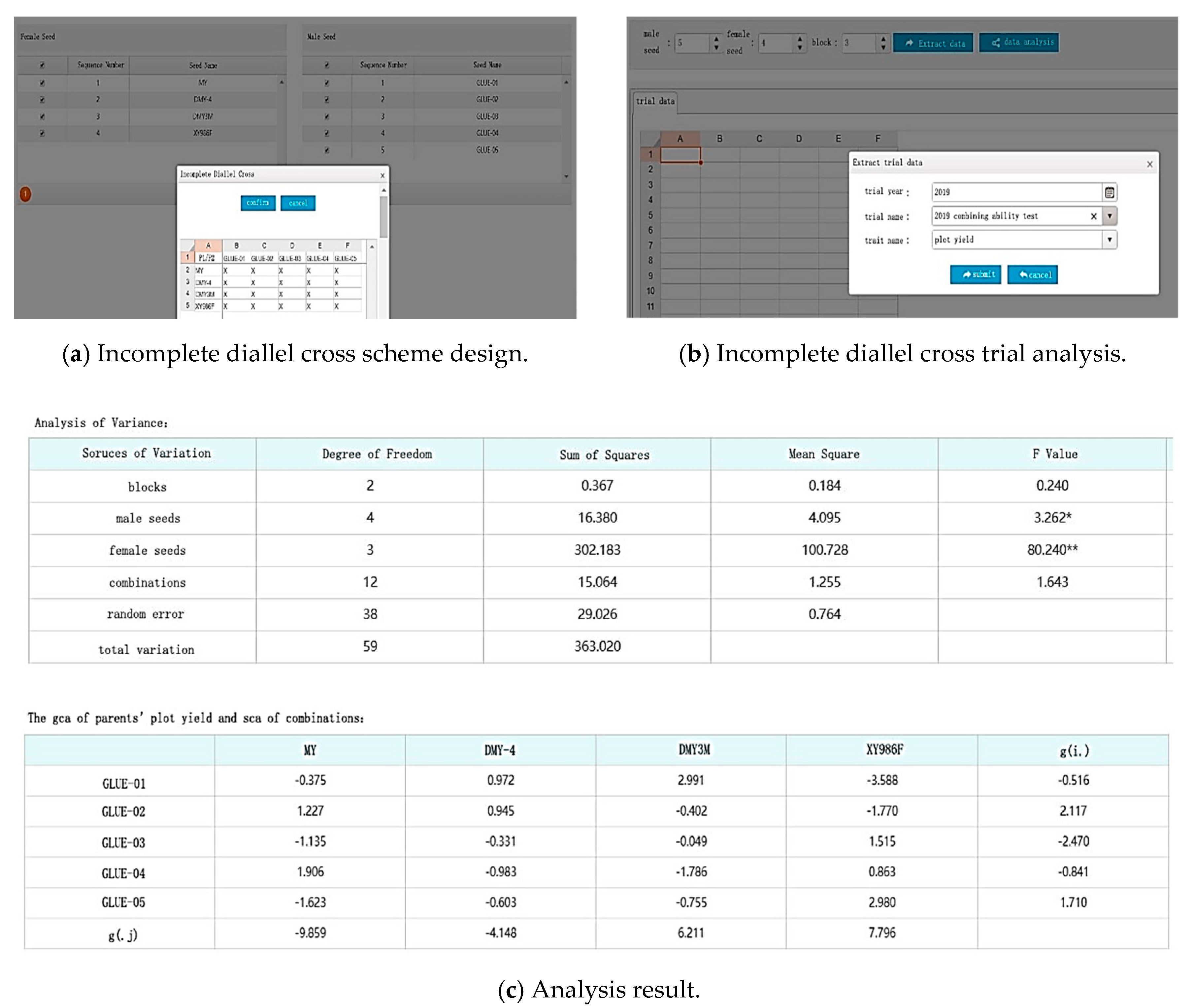The height and width of the screenshot is (1008, 1195).
Task: Uncheck the GLUE-05 male seed row
Action: click(x=327, y=150)
